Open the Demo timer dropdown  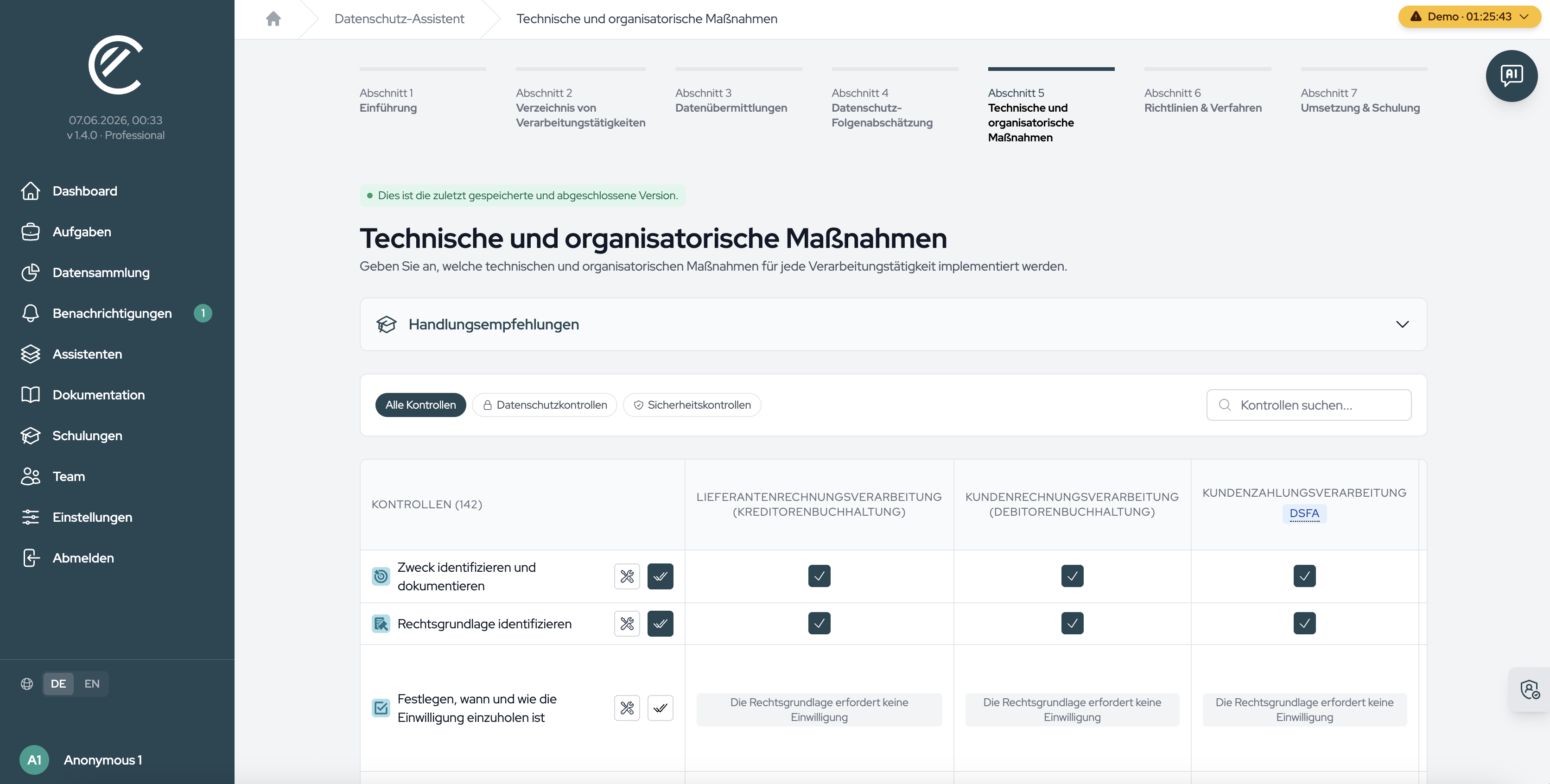click(1469, 16)
